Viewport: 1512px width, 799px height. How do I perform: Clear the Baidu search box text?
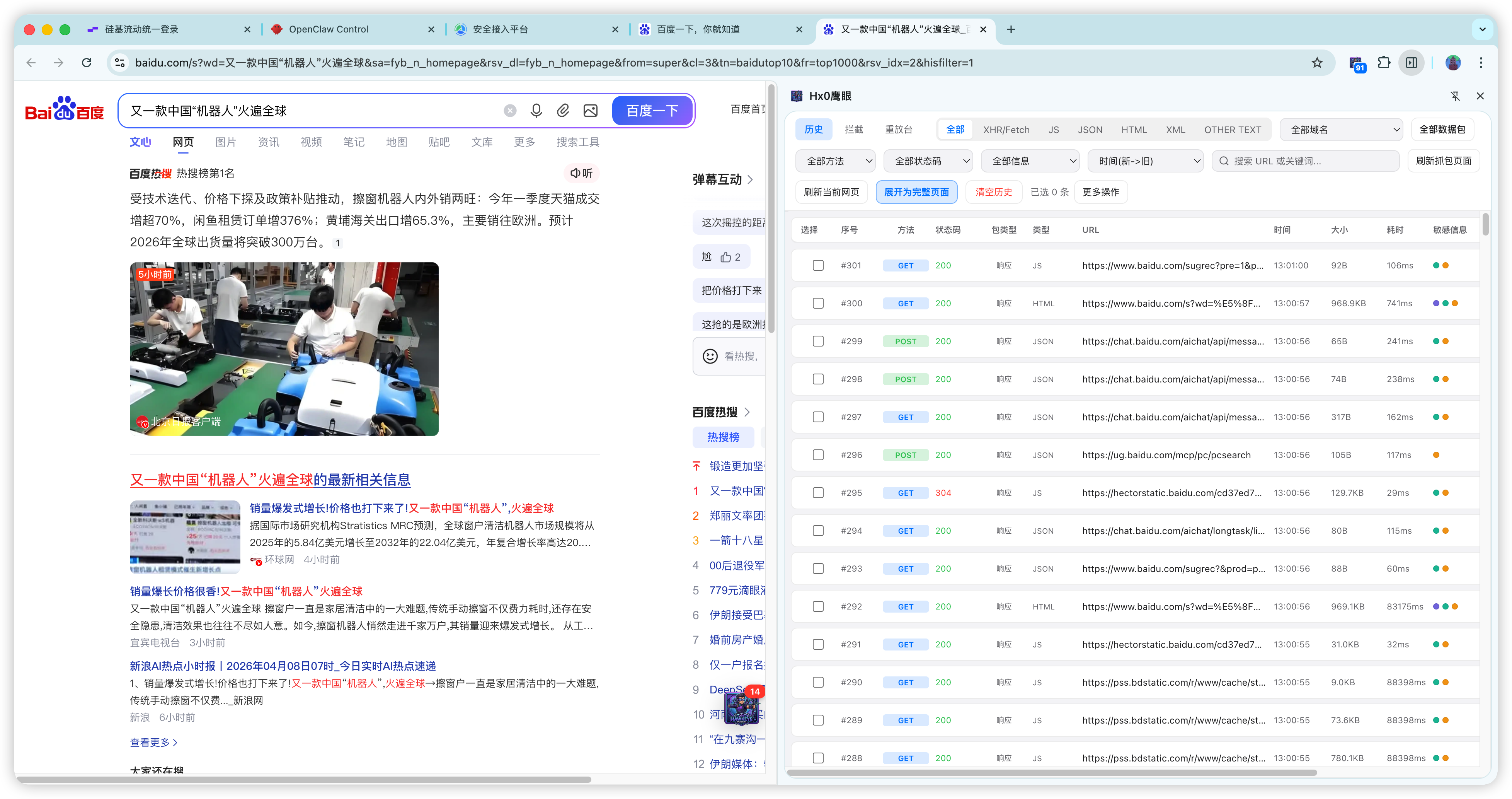tap(510, 111)
